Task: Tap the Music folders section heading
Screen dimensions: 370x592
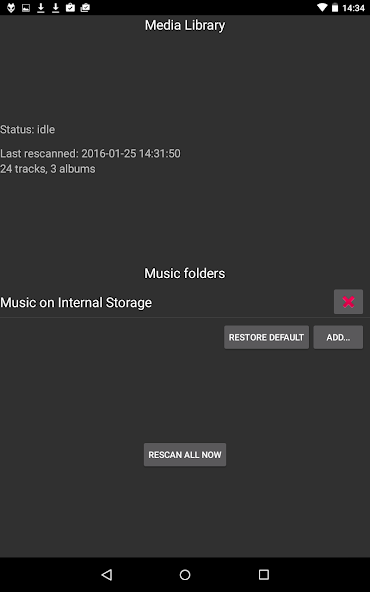Action: coord(185,273)
